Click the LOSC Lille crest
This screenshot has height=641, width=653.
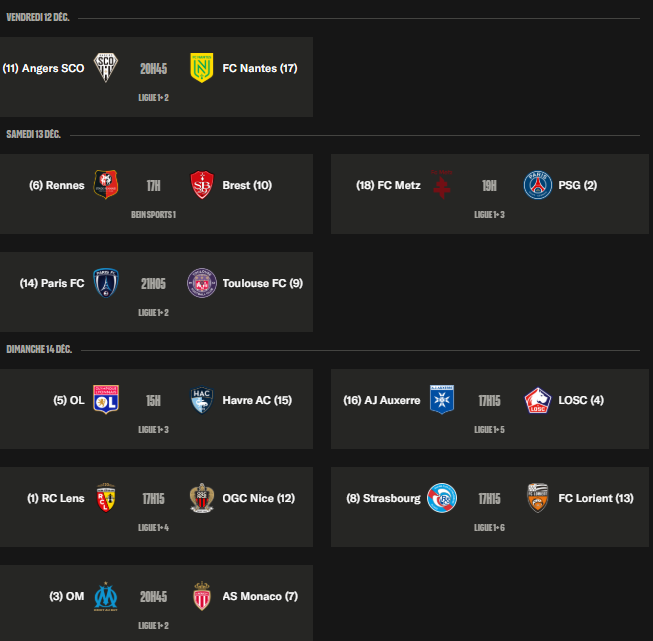click(x=538, y=400)
